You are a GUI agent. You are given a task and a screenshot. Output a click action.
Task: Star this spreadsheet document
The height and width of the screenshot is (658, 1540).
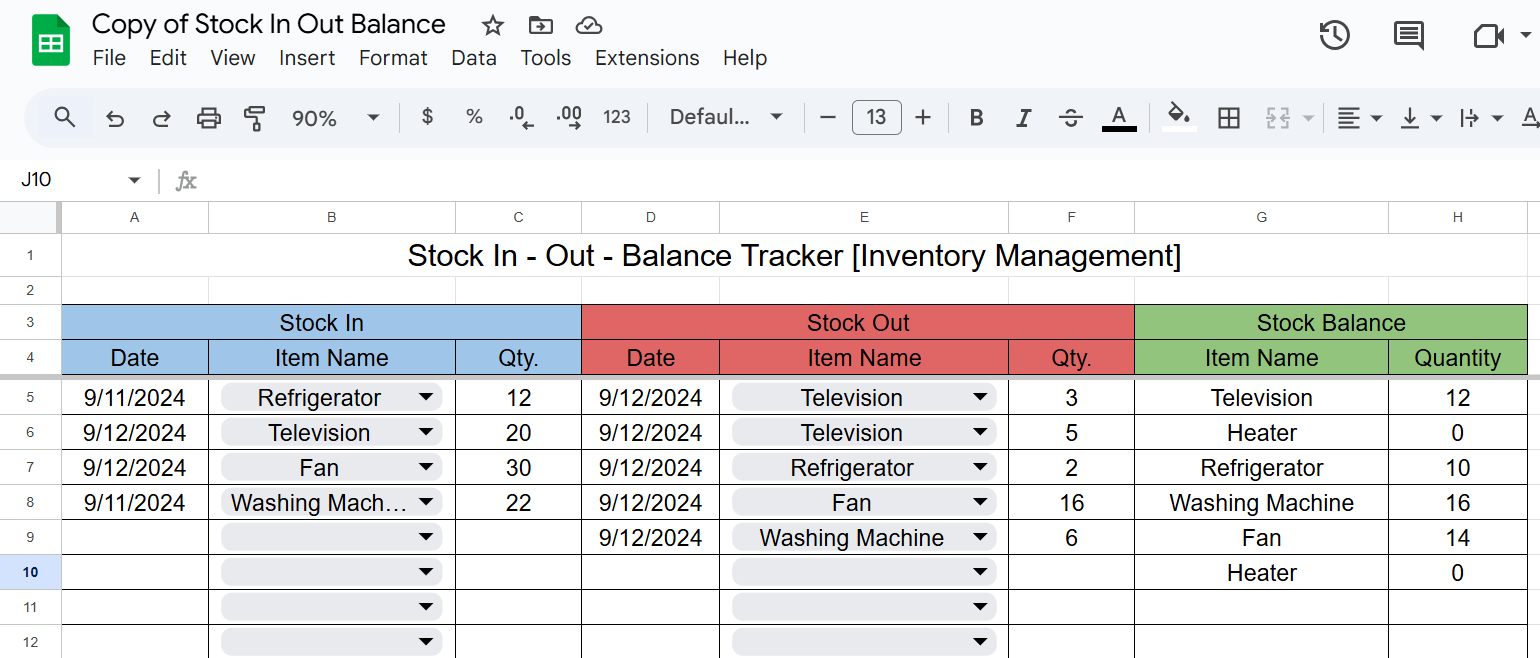492,25
